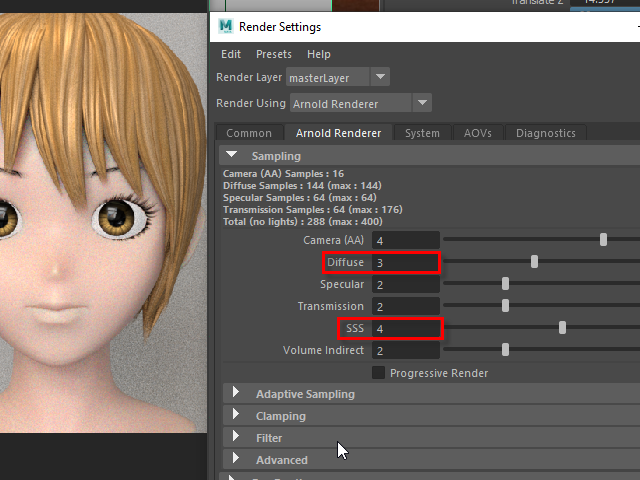Viewport: 640px width, 480px height.
Task: Click the Diffuse samples input field
Action: click(404, 263)
